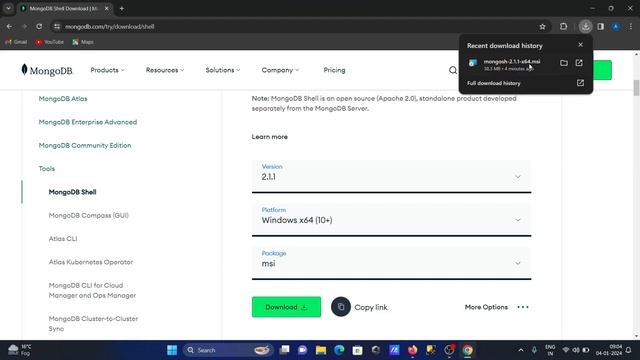Screen dimensions: 640x360
Task: Open the notification bell on taskbar
Action: [628, 350]
